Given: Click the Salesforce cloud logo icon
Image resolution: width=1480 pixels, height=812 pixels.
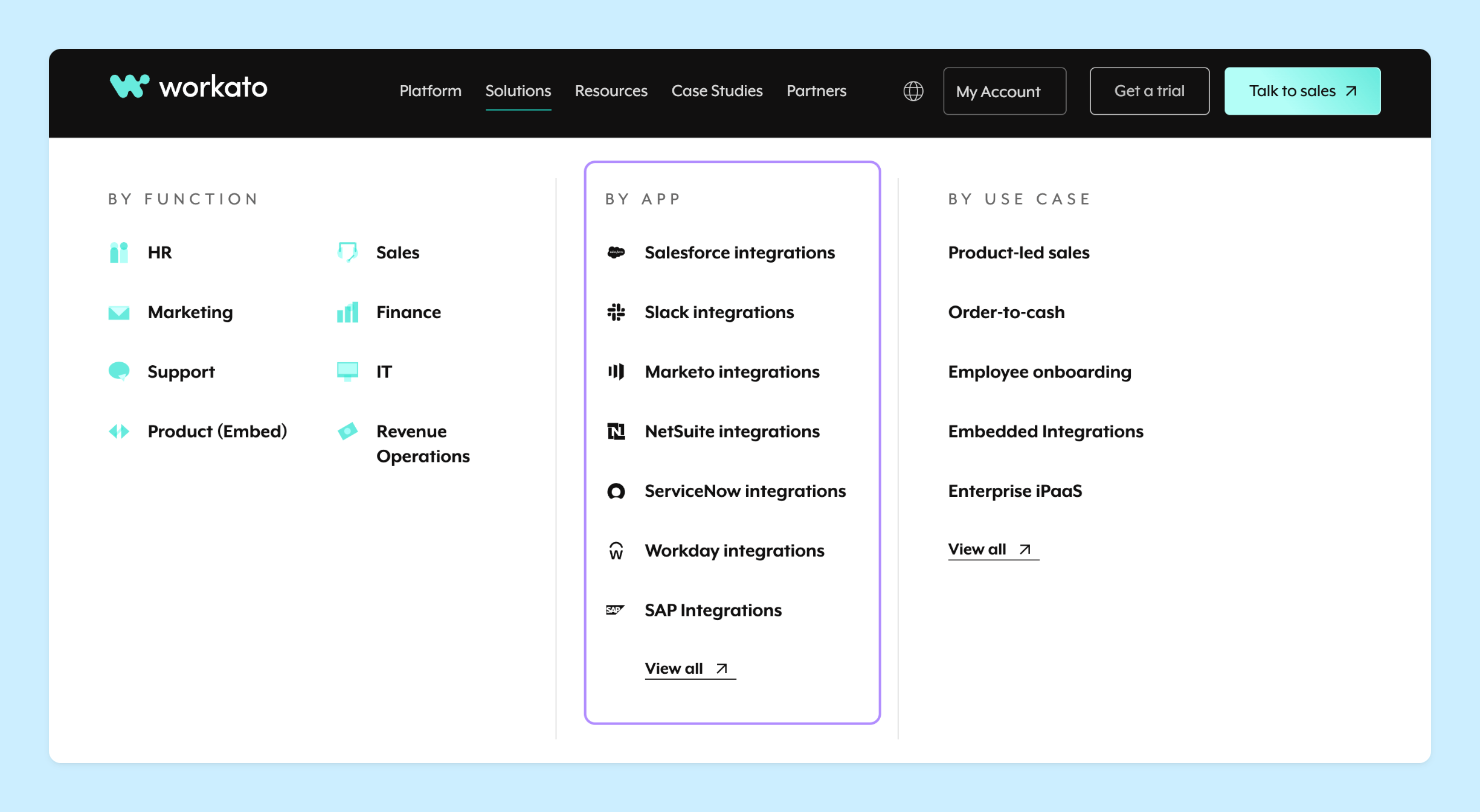Looking at the screenshot, I should click(616, 252).
